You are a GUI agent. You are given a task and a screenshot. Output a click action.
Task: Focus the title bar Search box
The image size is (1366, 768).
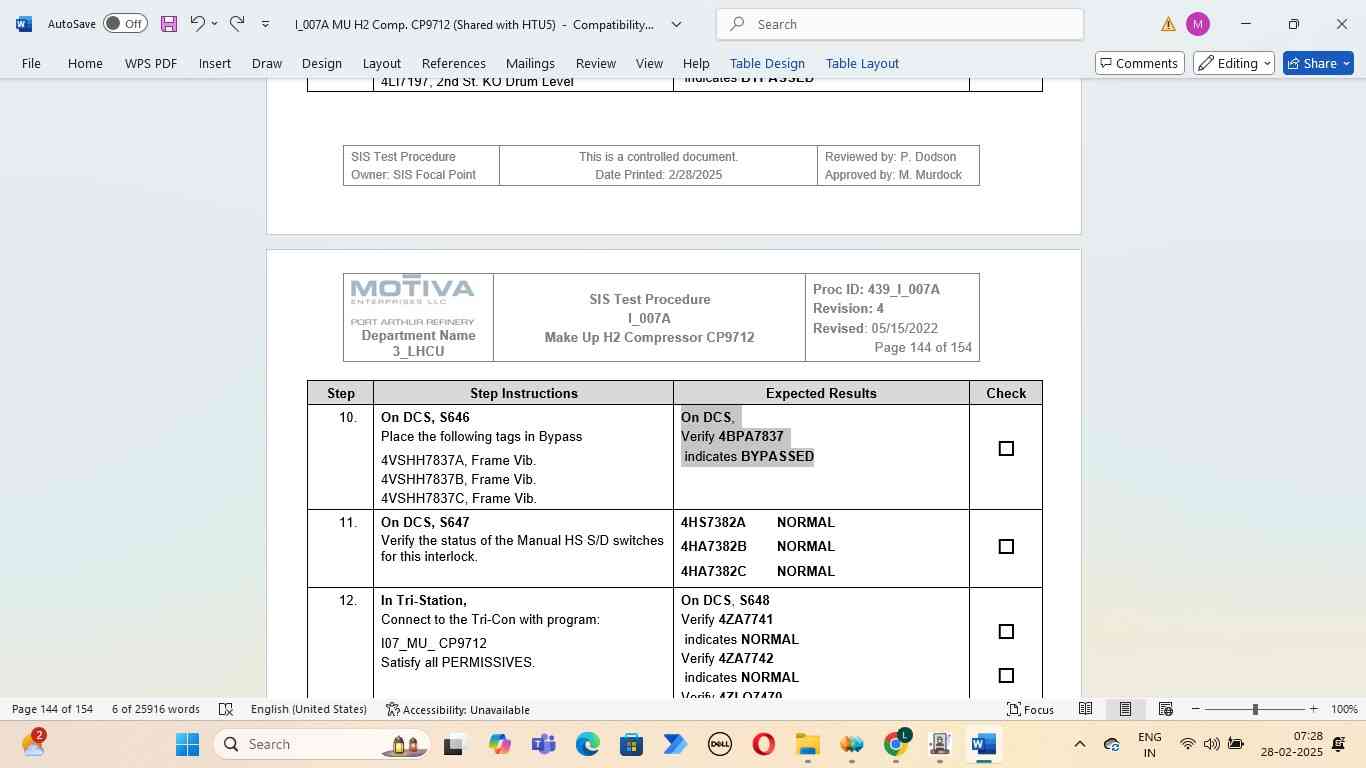point(900,24)
